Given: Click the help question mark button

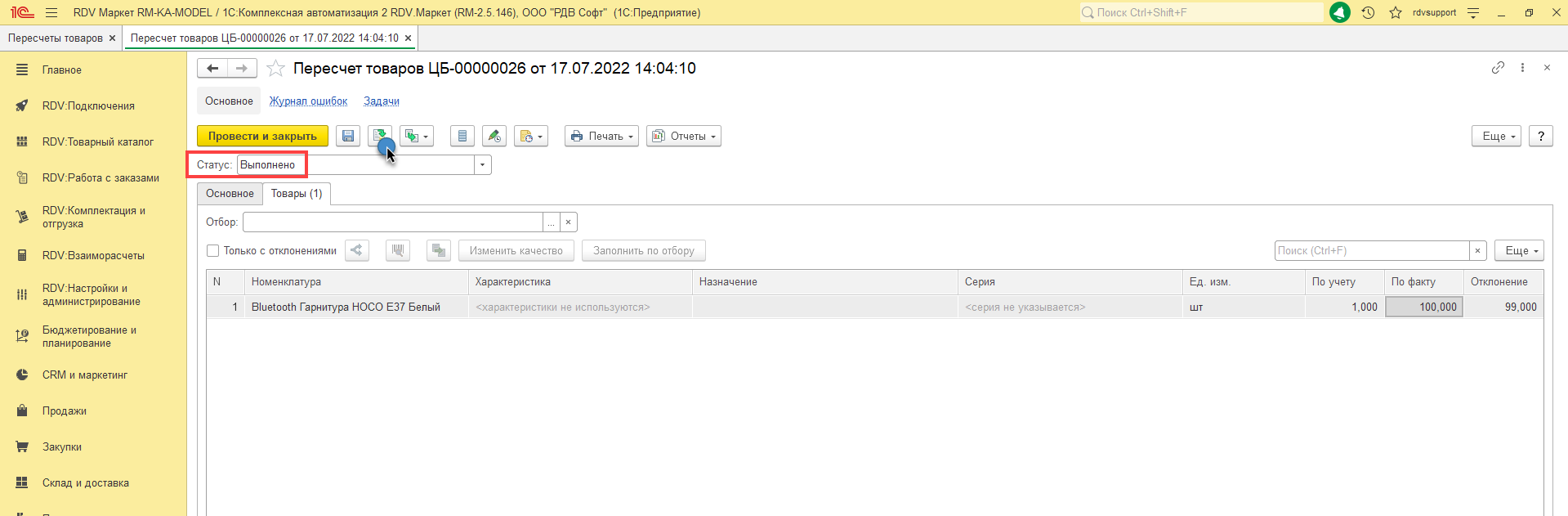Looking at the screenshot, I should pyautogui.click(x=1541, y=137).
